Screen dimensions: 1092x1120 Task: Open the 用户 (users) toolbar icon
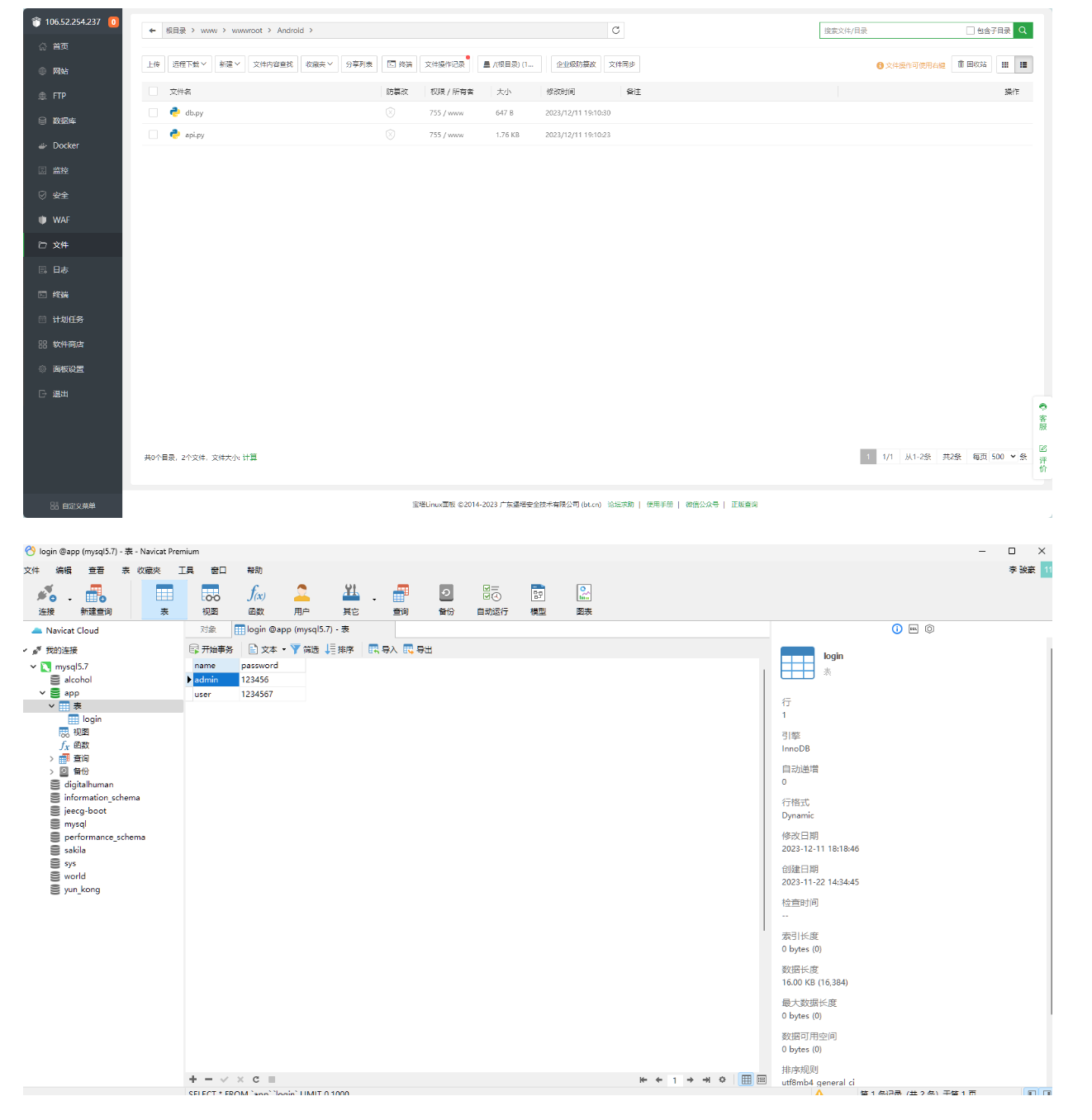click(x=301, y=599)
